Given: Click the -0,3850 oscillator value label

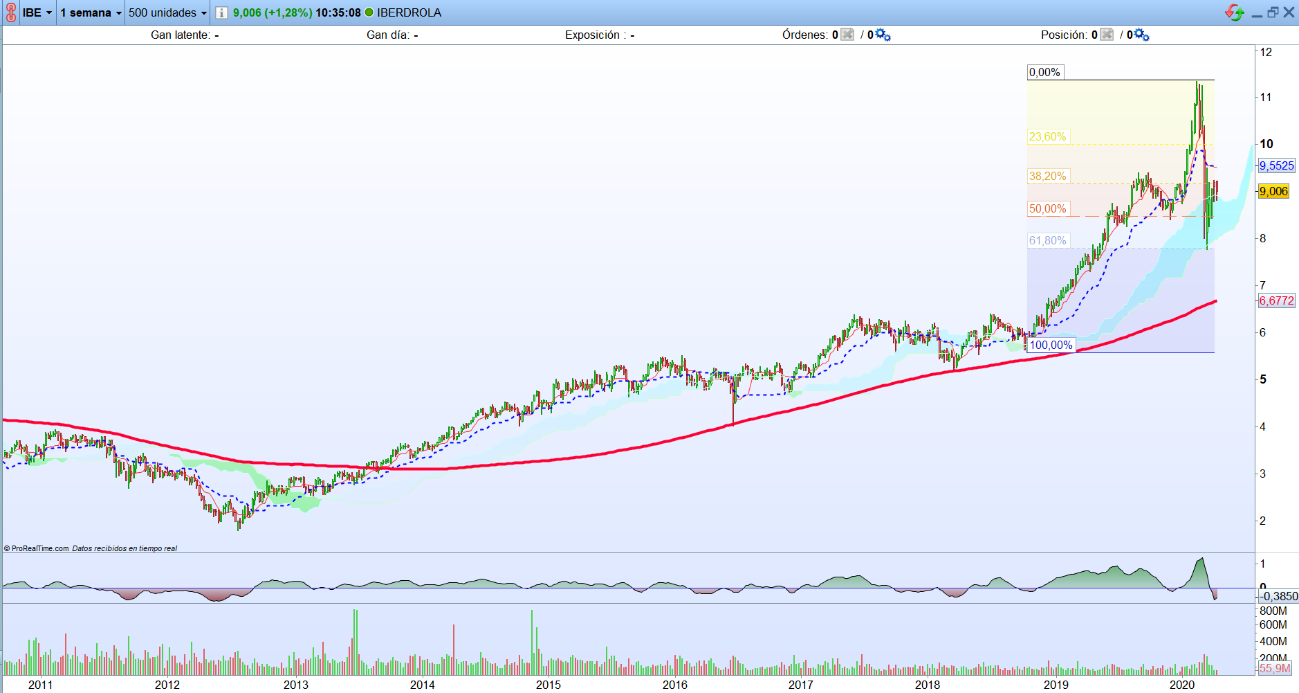Looking at the screenshot, I should click(1278, 595).
